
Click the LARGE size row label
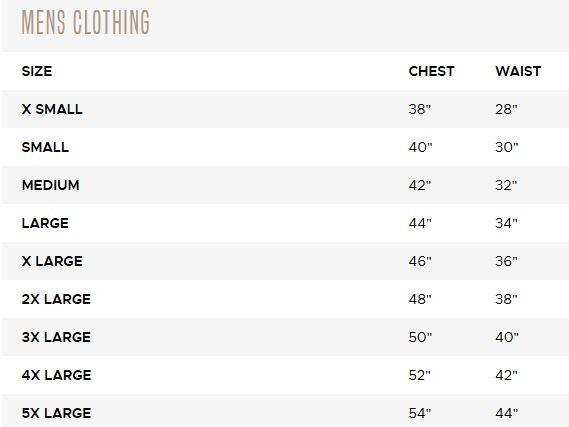(x=45, y=223)
